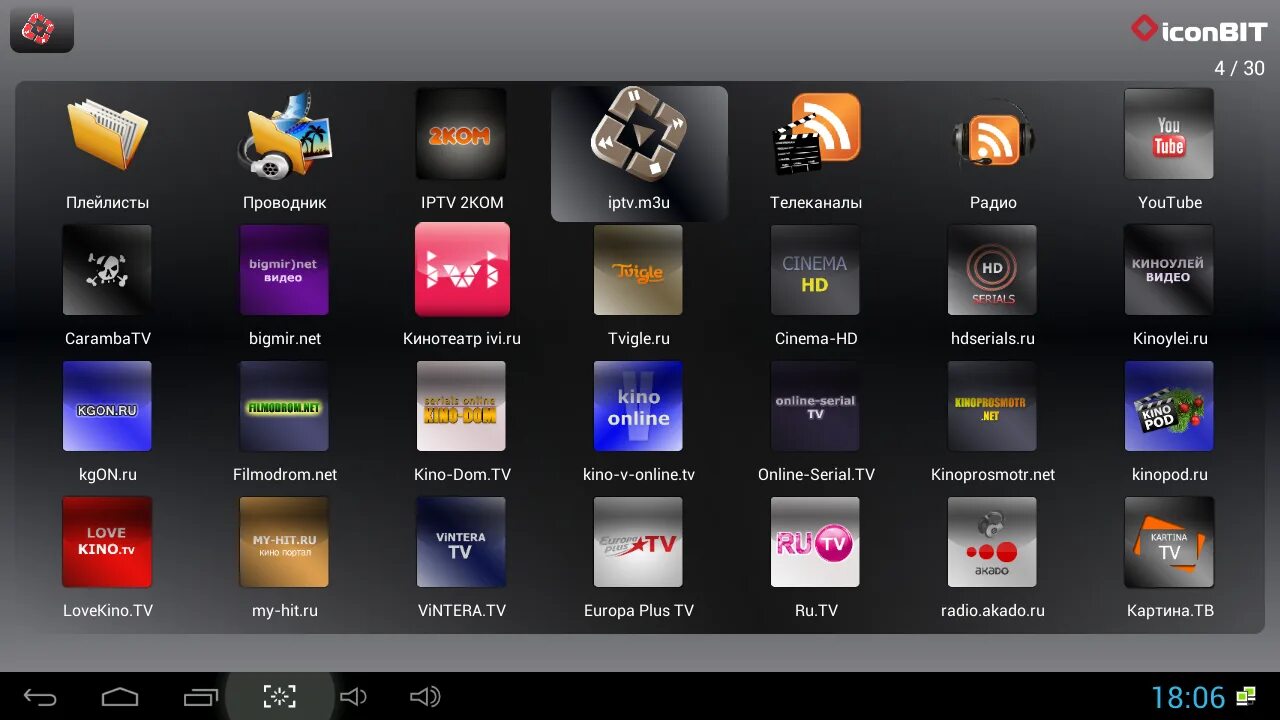This screenshot has height=720, width=1280.
Task: Open the kgON.ru icon
Action: tap(107, 406)
